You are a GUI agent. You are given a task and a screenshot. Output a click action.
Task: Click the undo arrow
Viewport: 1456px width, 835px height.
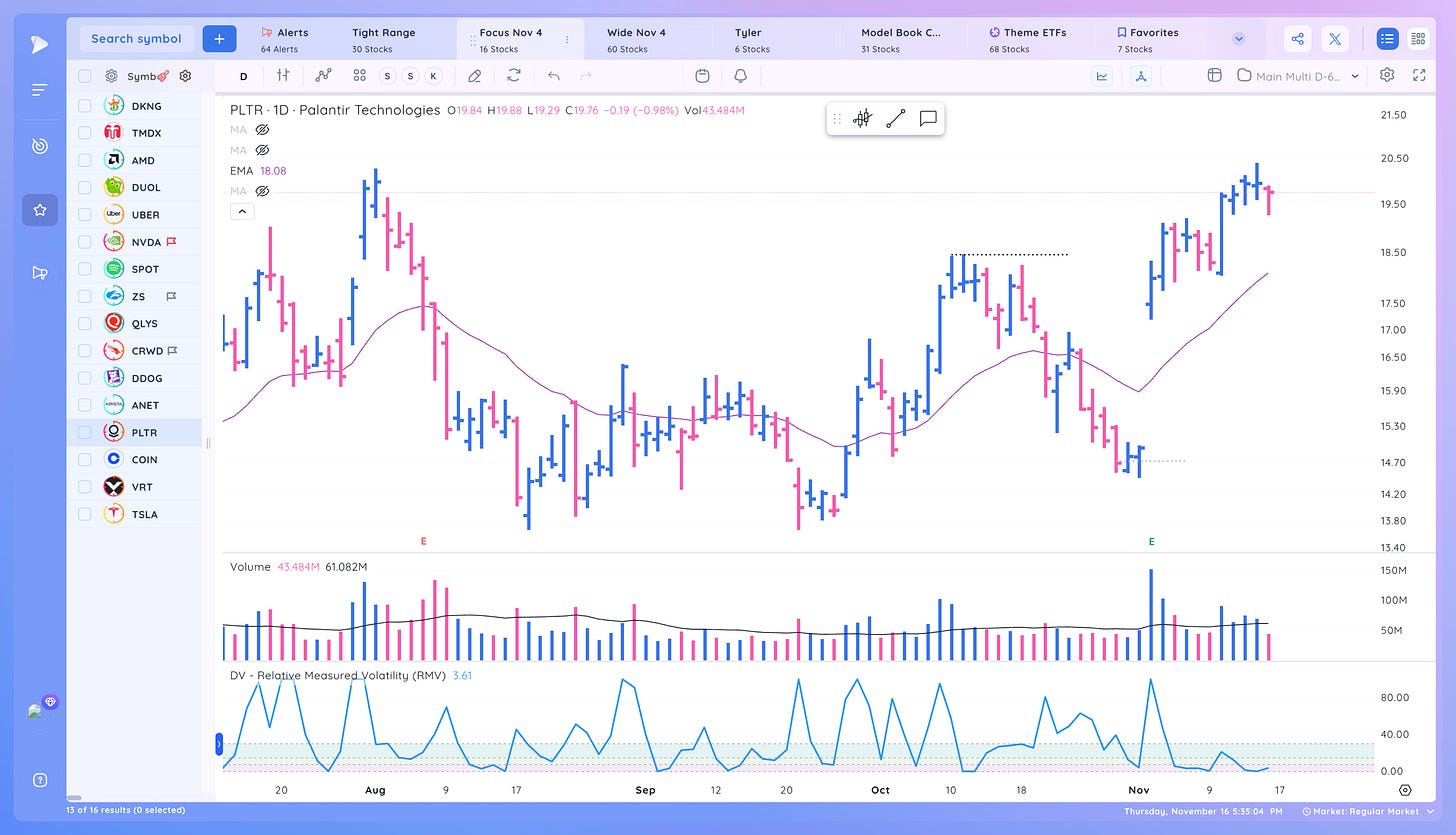click(554, 75)
